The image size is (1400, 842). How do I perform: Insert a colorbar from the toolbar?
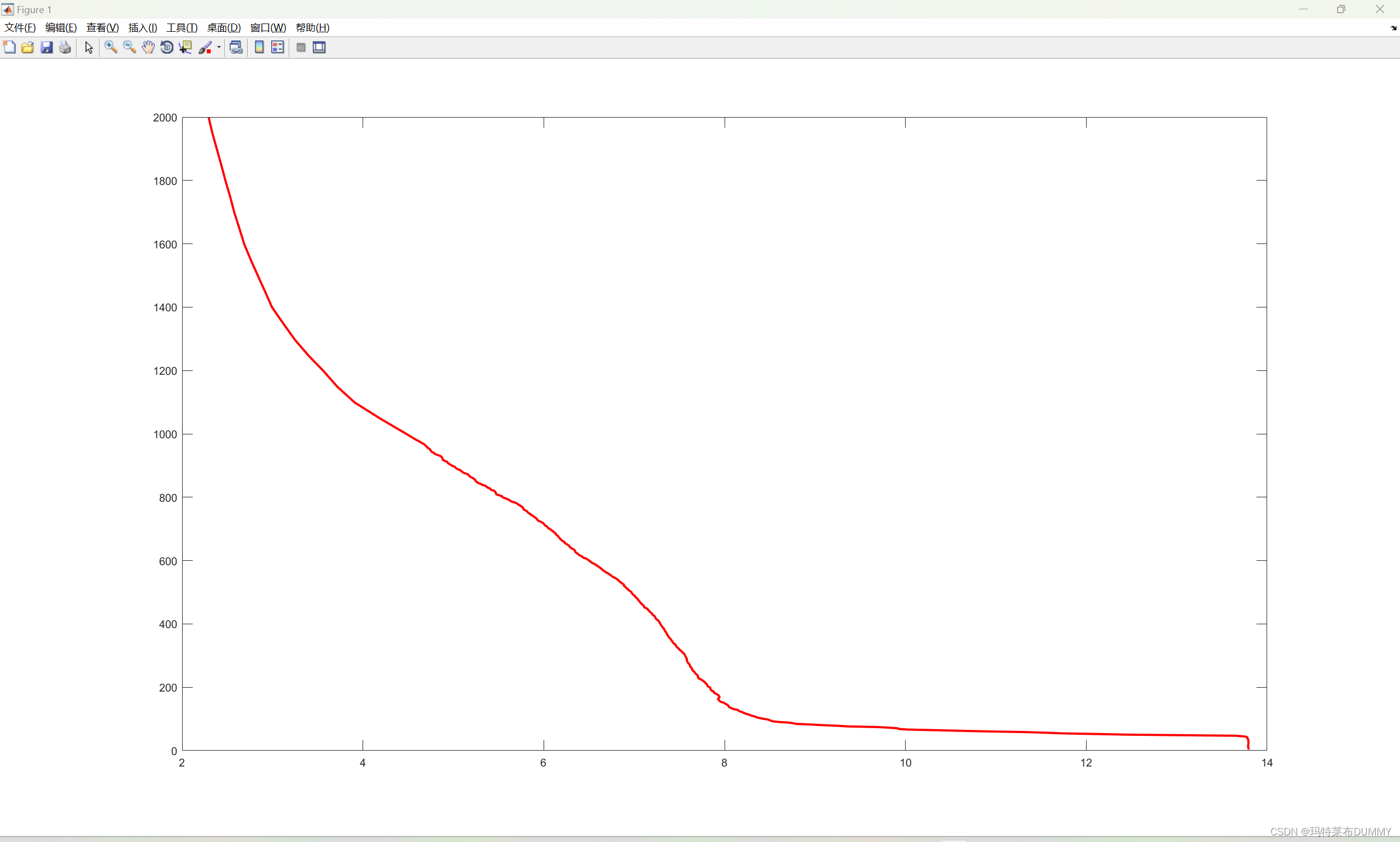pos(259,48)
